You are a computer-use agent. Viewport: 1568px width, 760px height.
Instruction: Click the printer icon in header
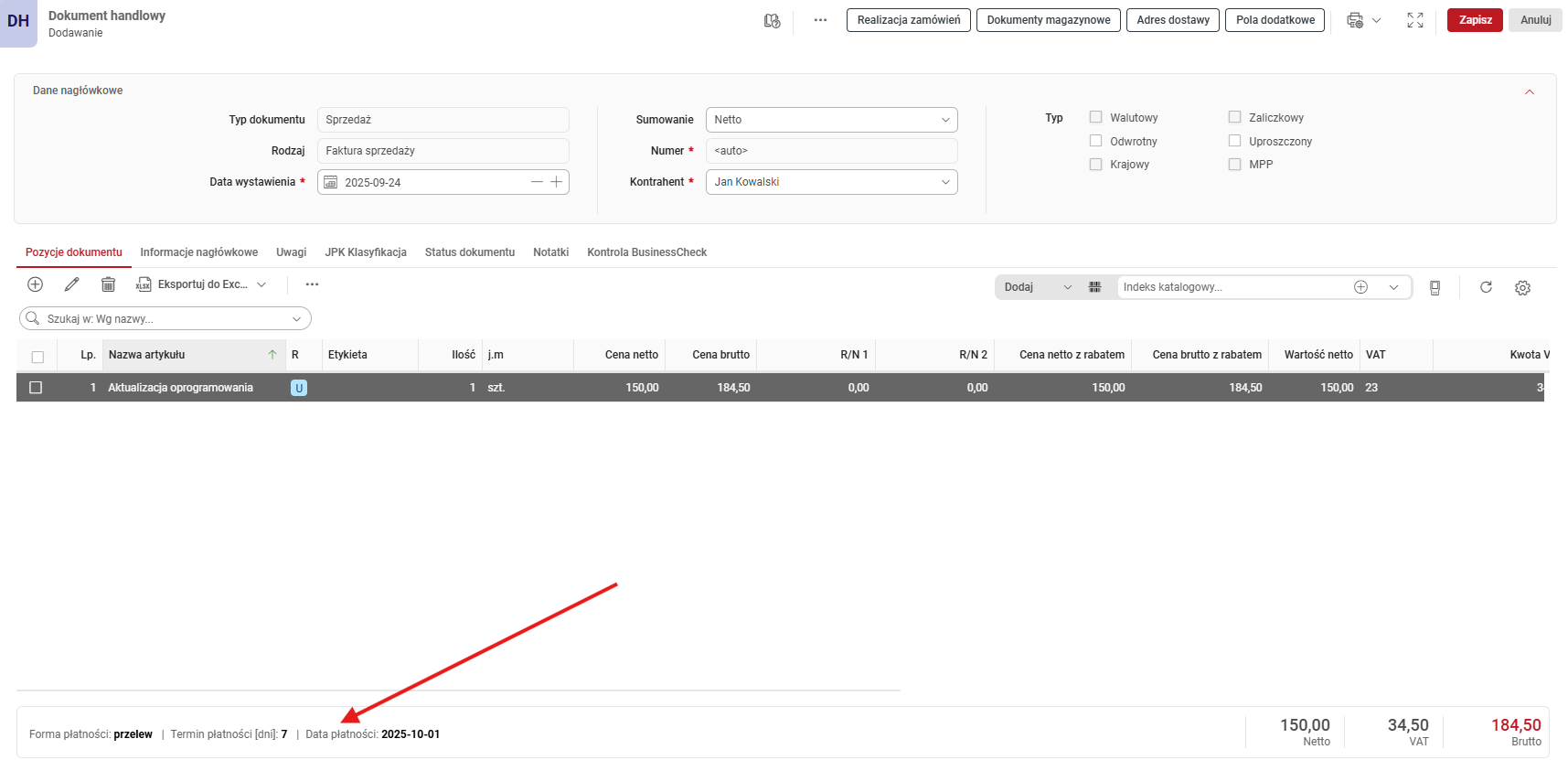coord(1355,20)
